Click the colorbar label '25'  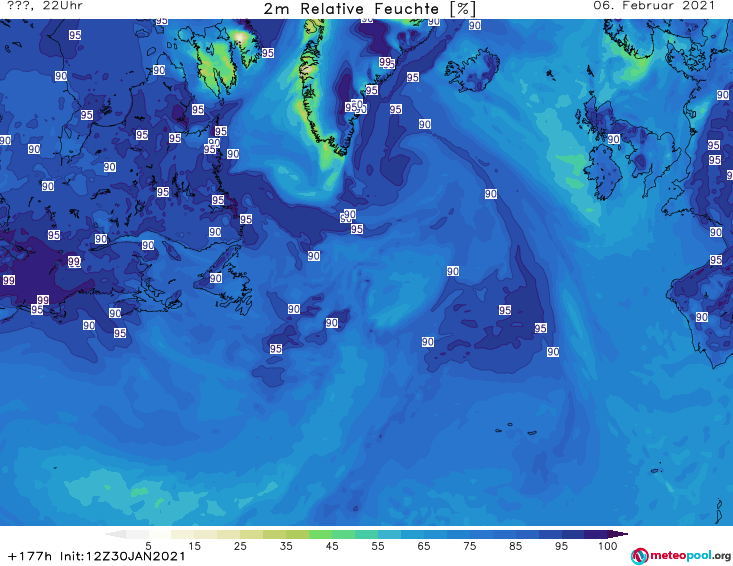coord(240,546)
